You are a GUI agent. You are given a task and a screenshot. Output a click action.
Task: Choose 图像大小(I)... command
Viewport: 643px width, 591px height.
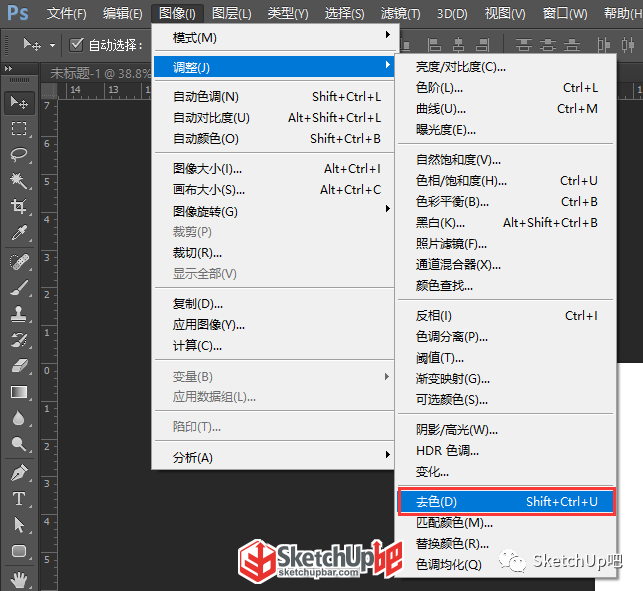pyautogui.click(x=274, y=169)
